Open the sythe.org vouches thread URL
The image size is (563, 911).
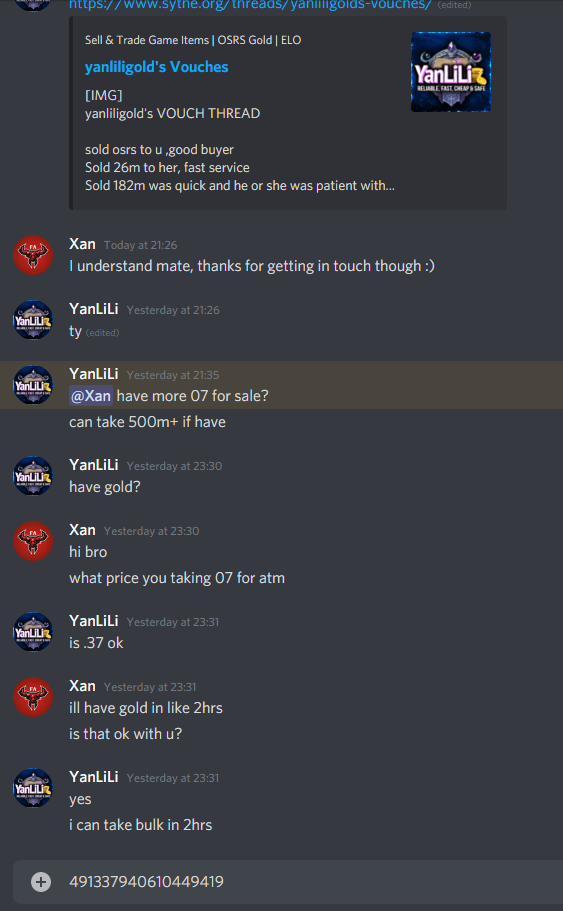click(250, 5)
